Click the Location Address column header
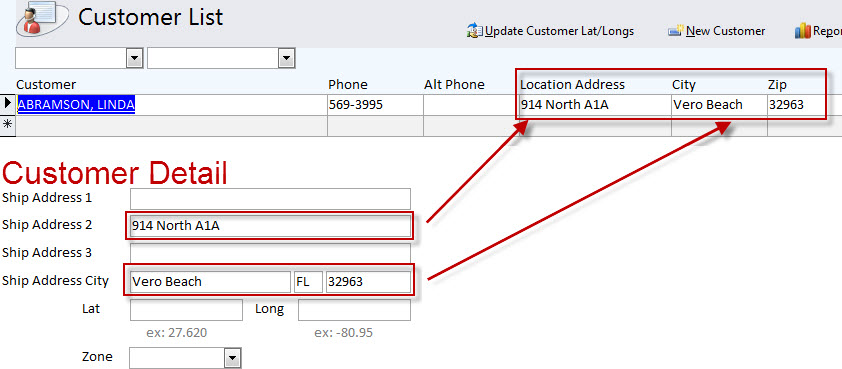842x369 pixels. (572, 85)
